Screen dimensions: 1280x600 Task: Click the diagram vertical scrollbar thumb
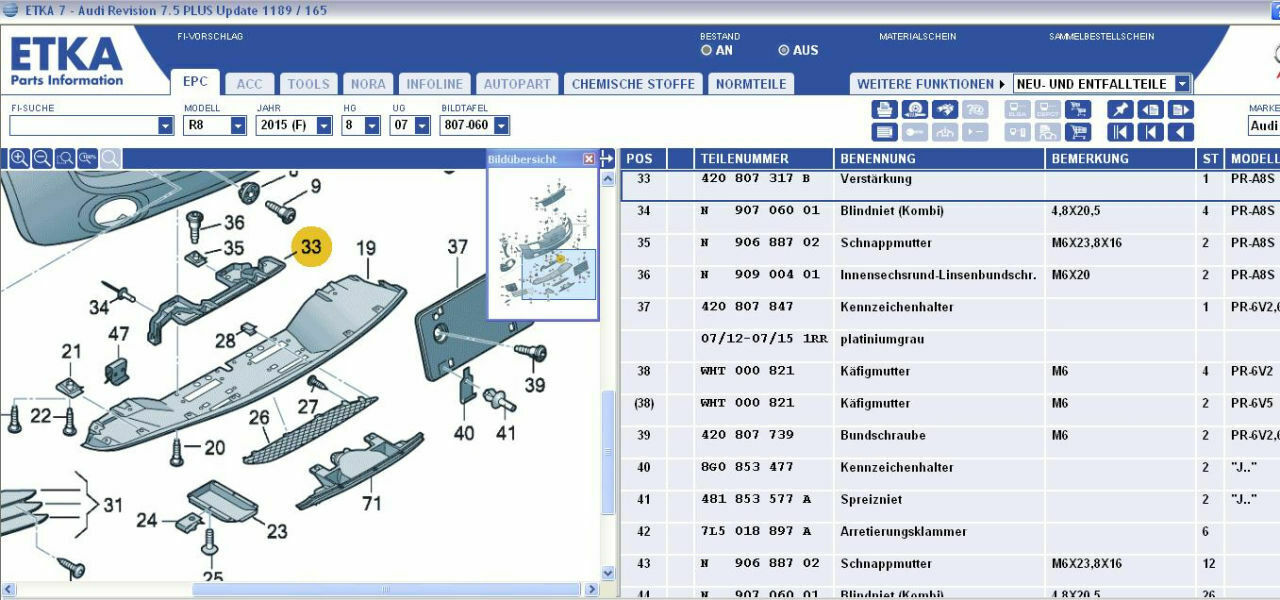click(607, 452)
